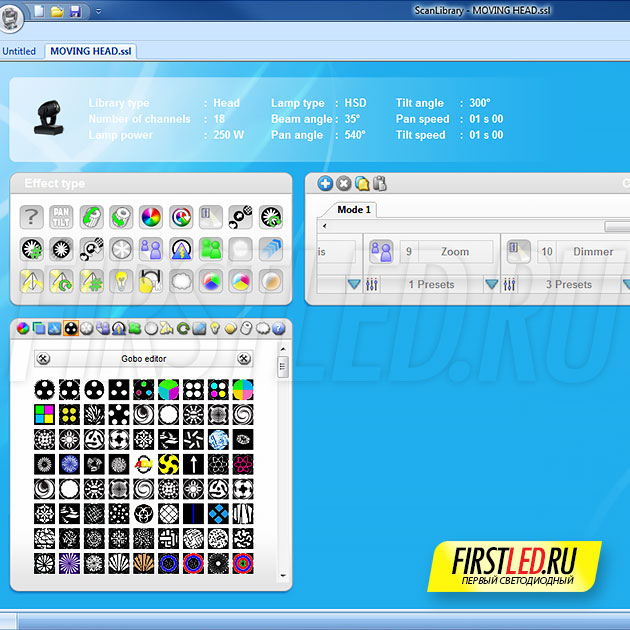Image resolution: width=630 pixels, height=630 pixels.
Task: Switch to the Untitled tab
Action: click(19, 51)
